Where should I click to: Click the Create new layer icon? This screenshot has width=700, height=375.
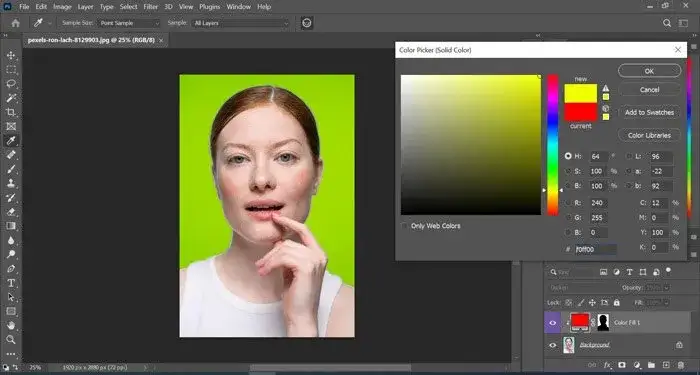666,365
